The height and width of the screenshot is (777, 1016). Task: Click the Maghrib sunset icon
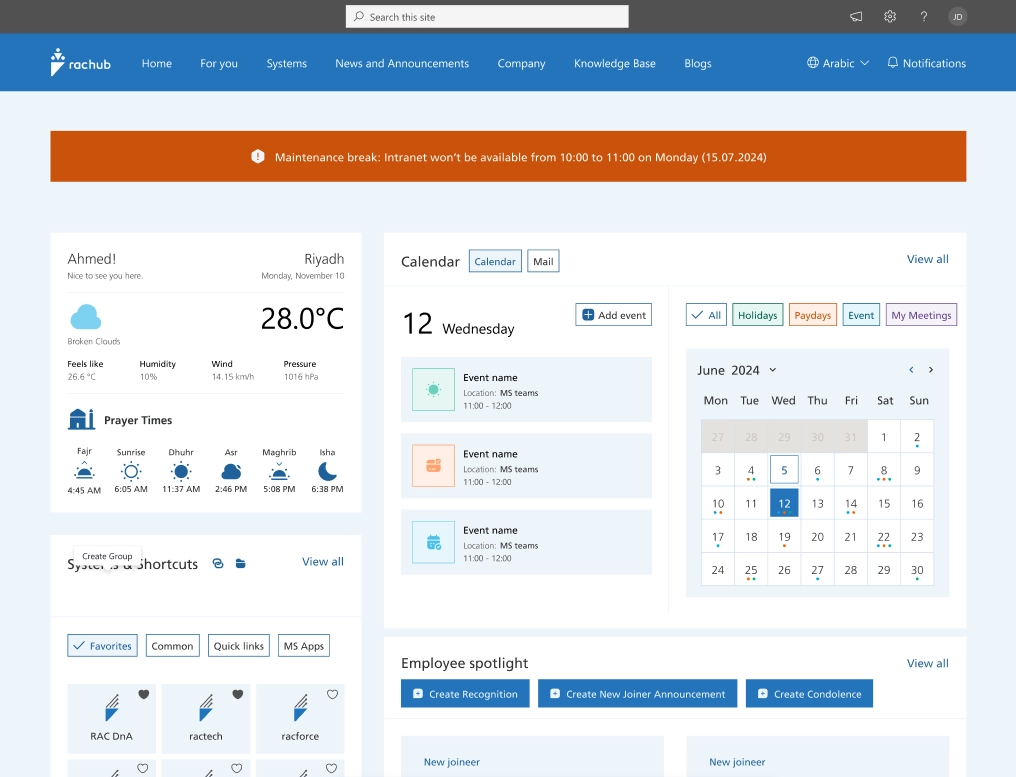coord(279,471)
